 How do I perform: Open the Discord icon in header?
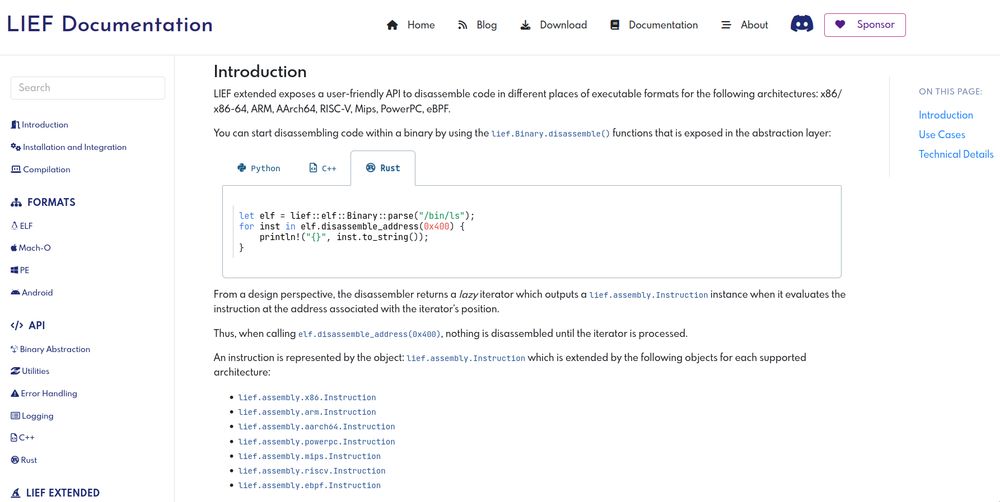(x=802, y=24)
